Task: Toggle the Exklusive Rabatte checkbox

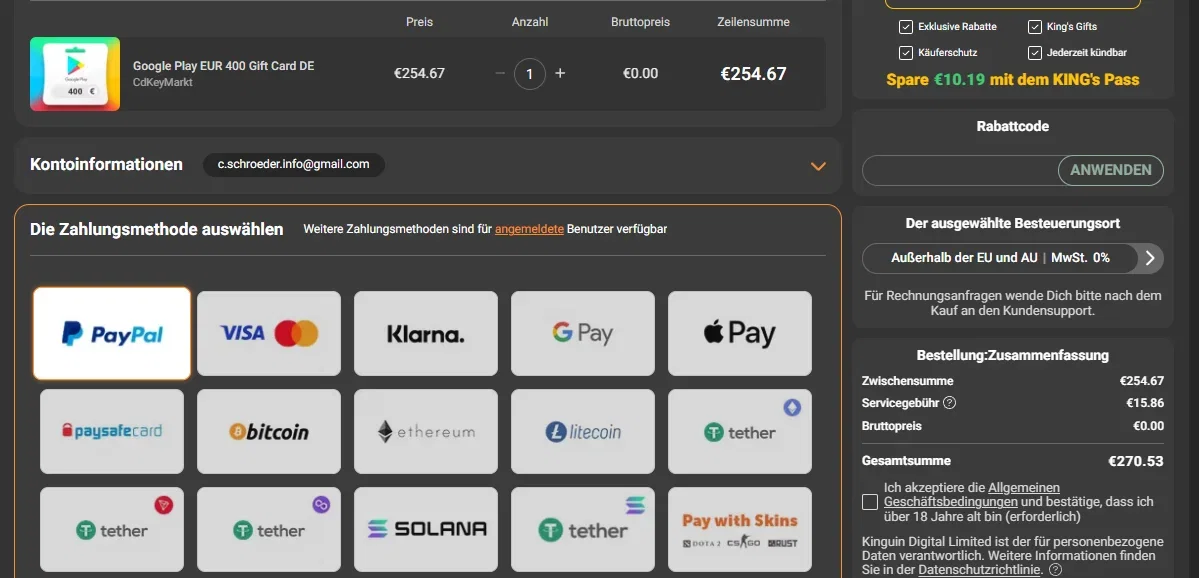Action: tap(906, 27)
